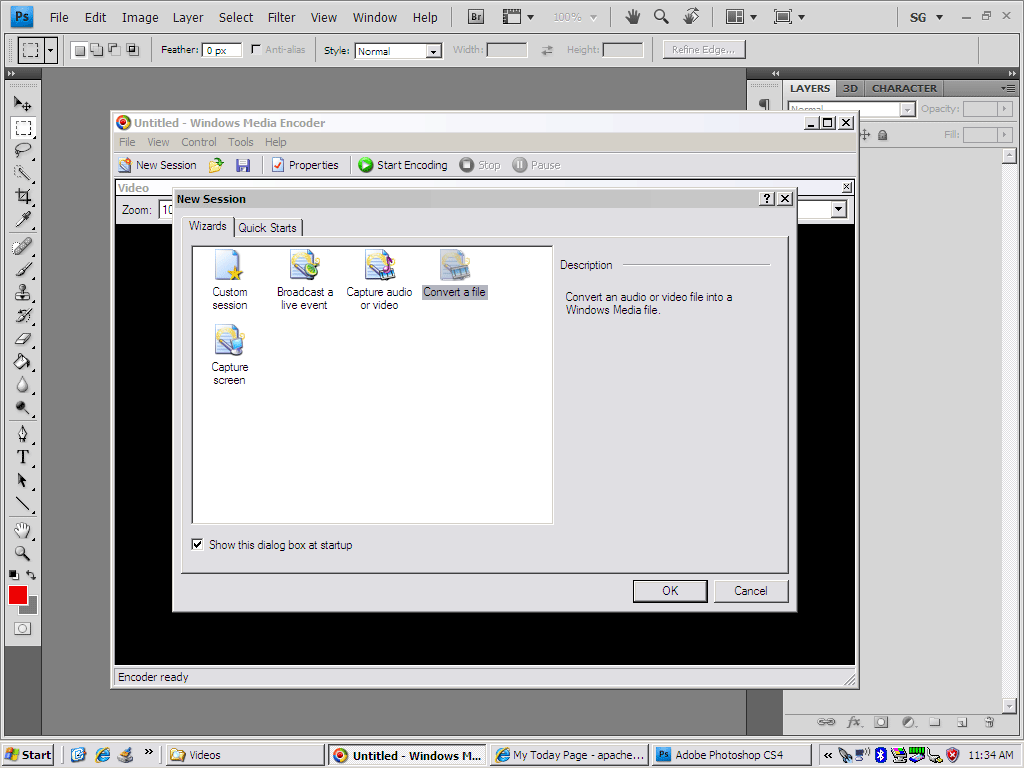This screenshot has width=1024, height=768.
Task: Select the Eyedropper tool
Action: tap(23, 219)
